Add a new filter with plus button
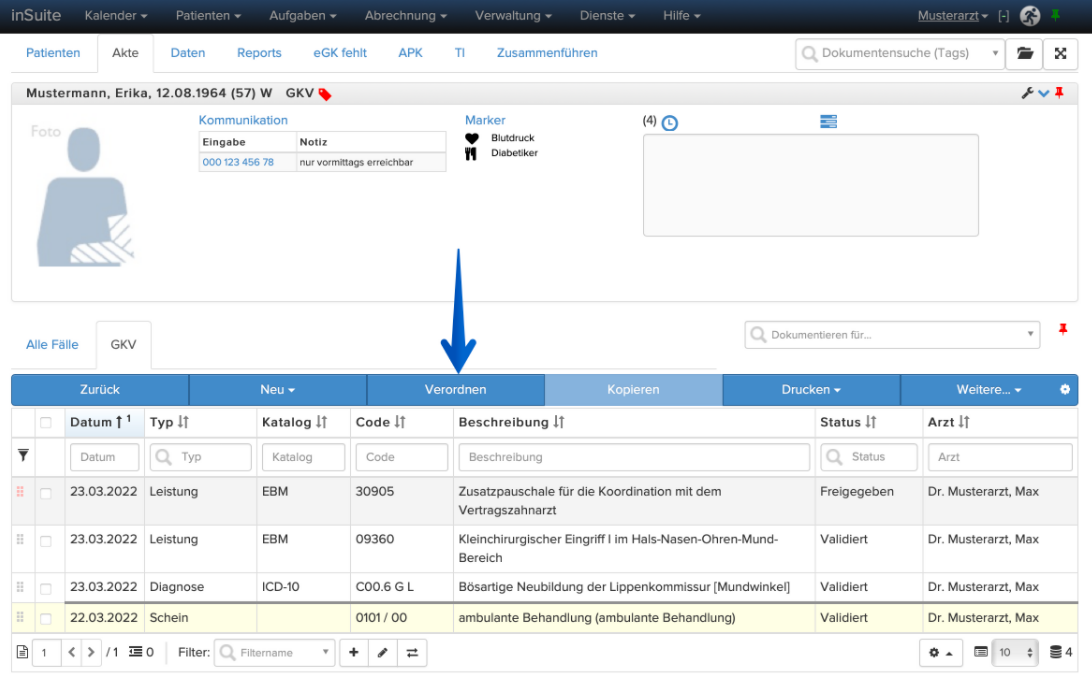 [x=354, y=652]
